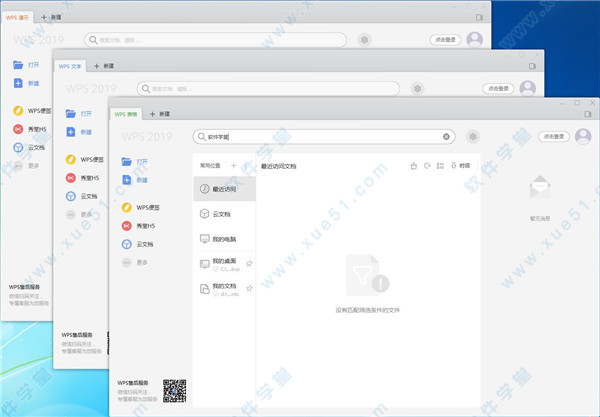Show 更多 apps in the WPS 演示 sidebar
Screen dimensions: 600x417
click(26, 166)
